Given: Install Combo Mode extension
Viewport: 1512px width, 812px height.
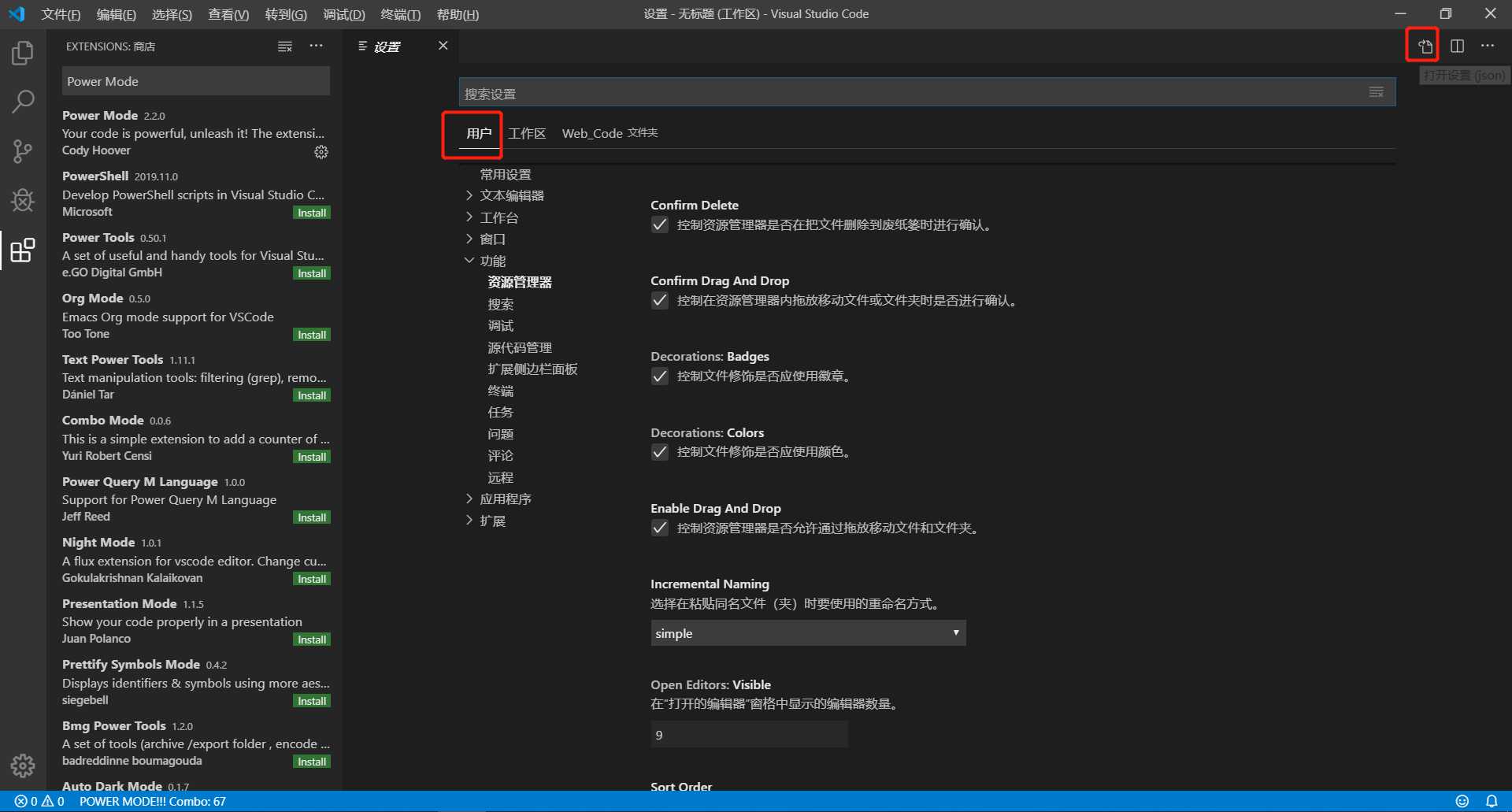Looking at the screenshot, I should click(x=312, y=457).
